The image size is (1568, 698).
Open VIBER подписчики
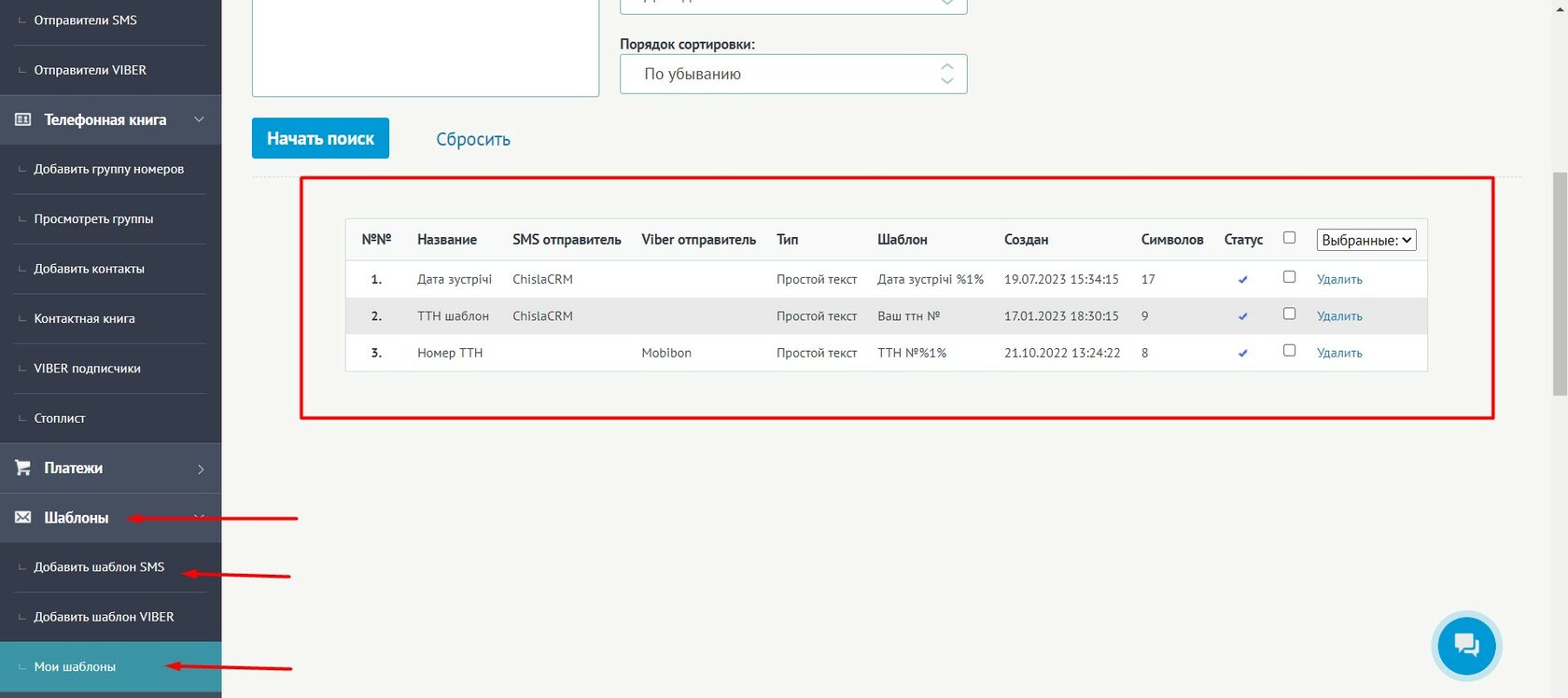click(x=87, y=369)
